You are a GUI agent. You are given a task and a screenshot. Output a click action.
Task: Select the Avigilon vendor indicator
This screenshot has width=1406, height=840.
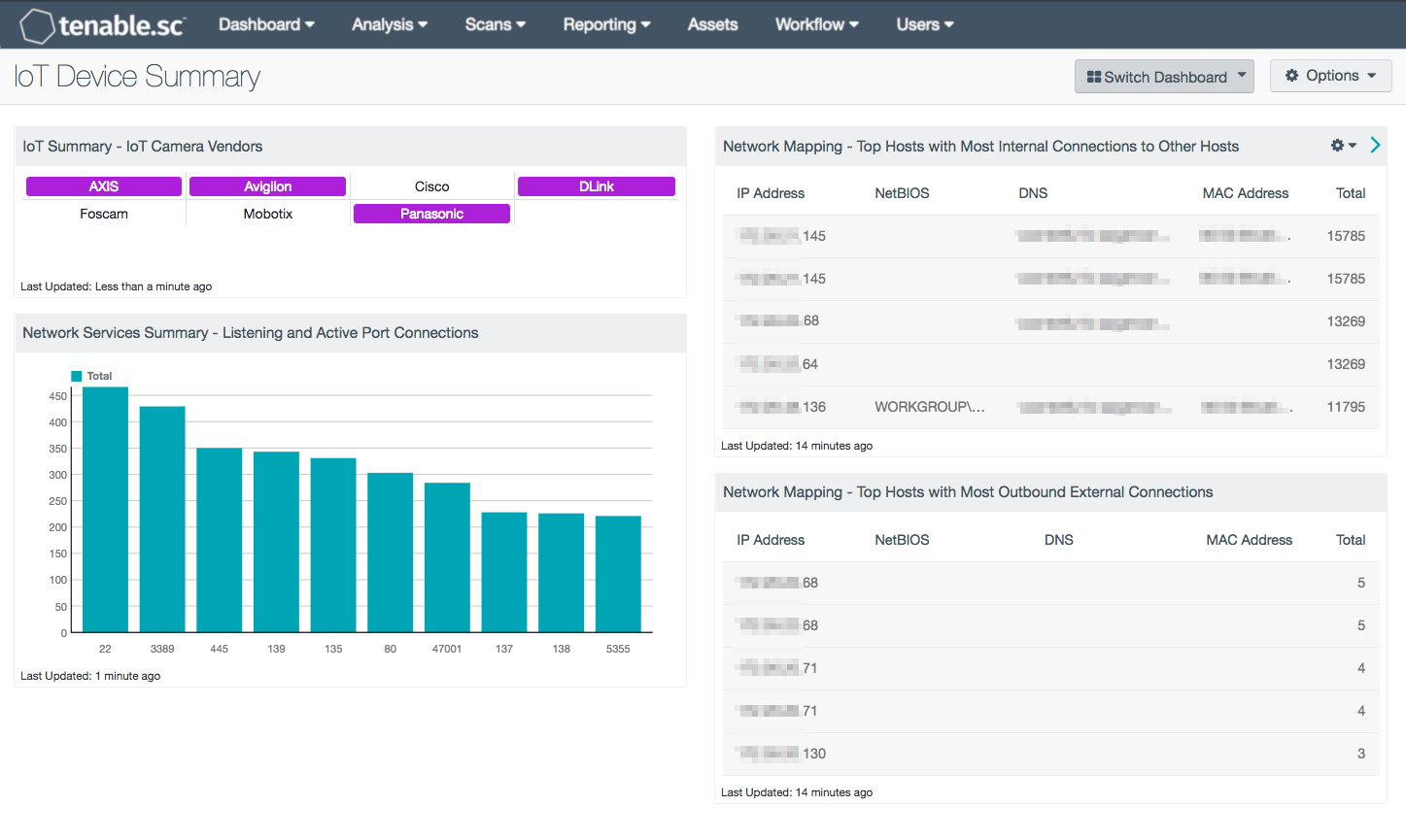(x=267, y=186)
